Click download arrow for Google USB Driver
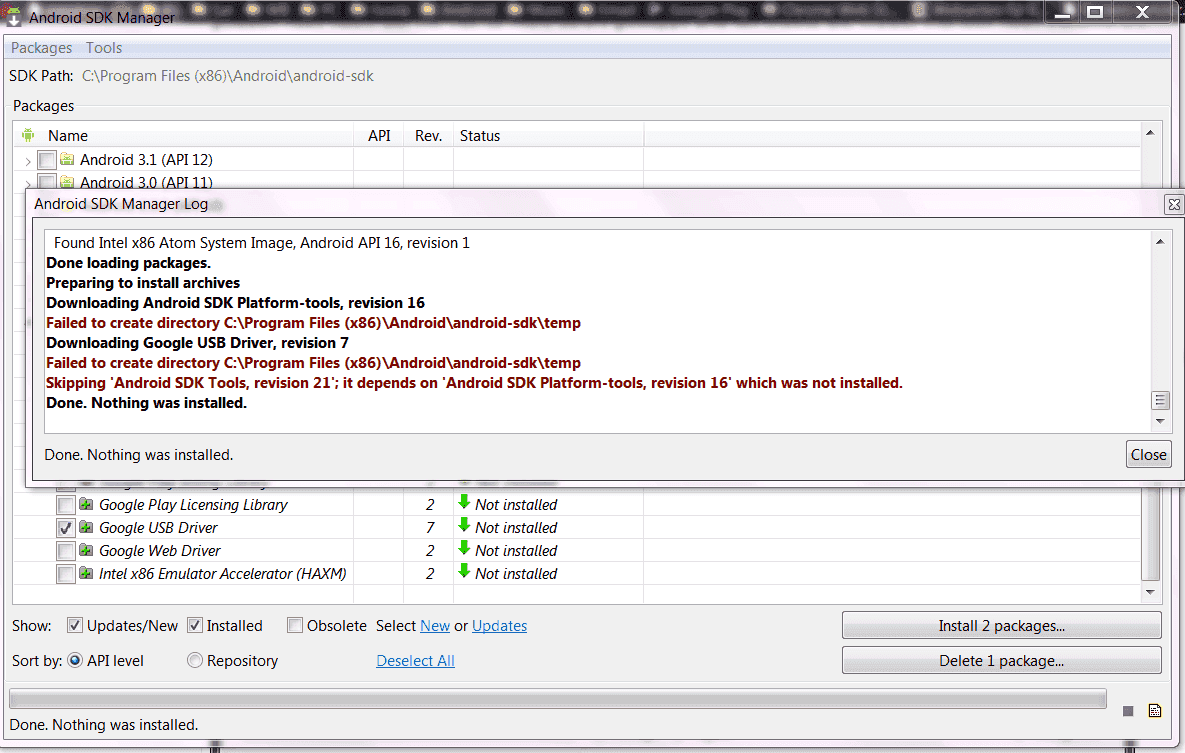The image size is (1185, 753). (x=464, y=525)
